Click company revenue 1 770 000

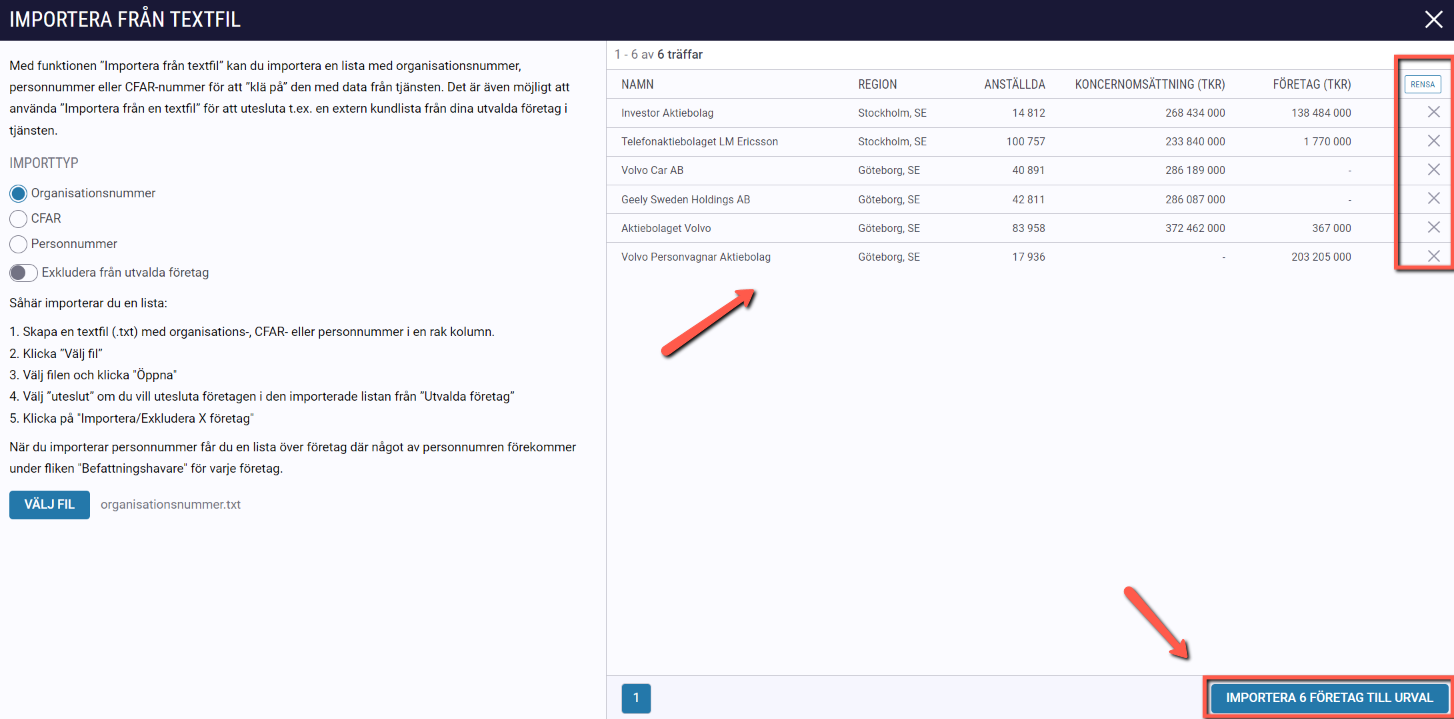(1328, 141)
